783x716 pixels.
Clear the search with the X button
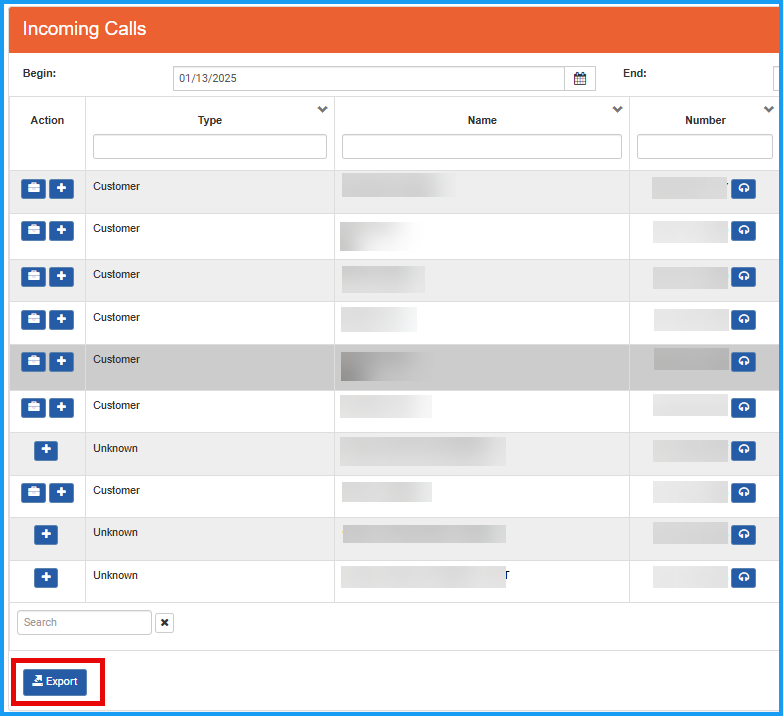coord(165,623)
